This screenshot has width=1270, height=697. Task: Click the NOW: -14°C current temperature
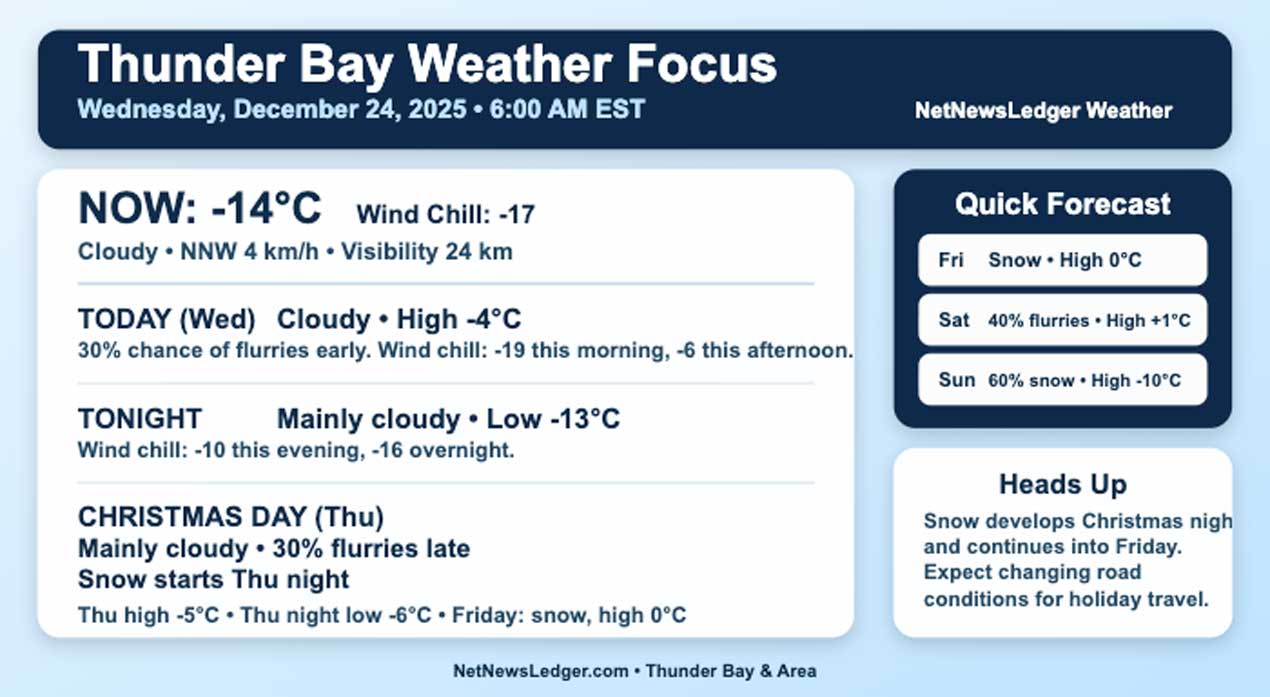tap(200, 209)
